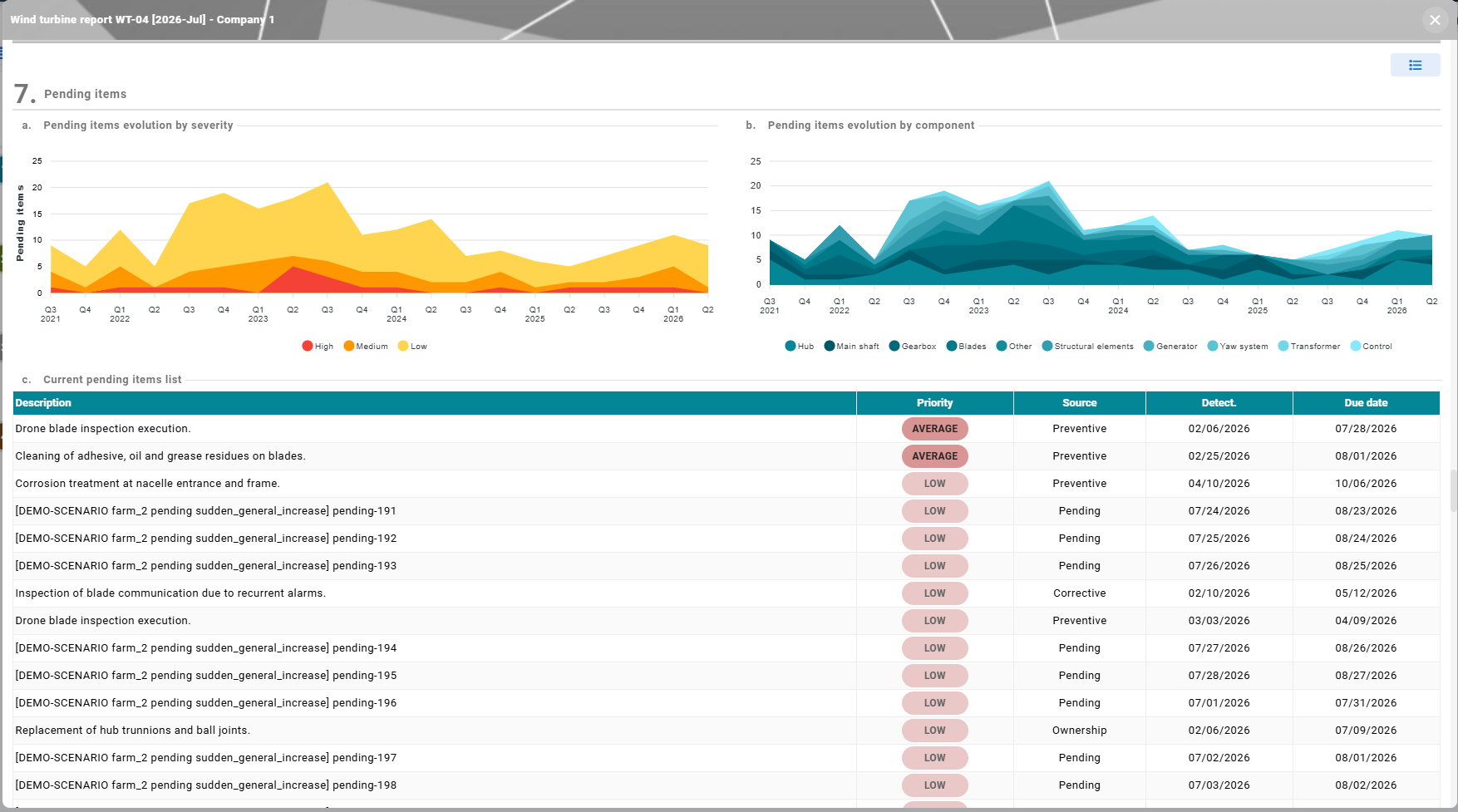Toggle Other series in component legend
Screen dimensions: 1458x812
pos(1014,347)
